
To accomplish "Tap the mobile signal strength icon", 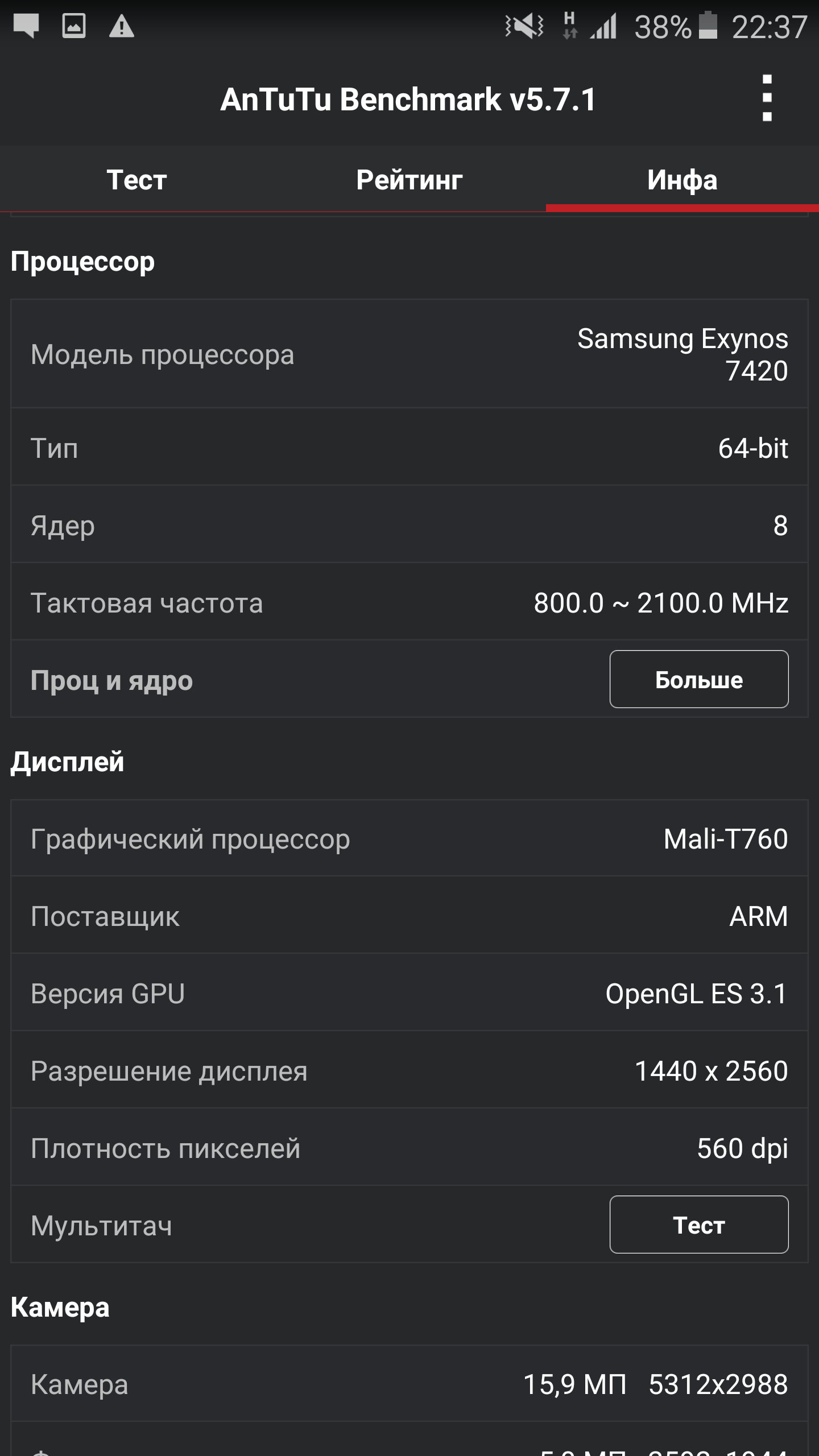I will point(603,27).
